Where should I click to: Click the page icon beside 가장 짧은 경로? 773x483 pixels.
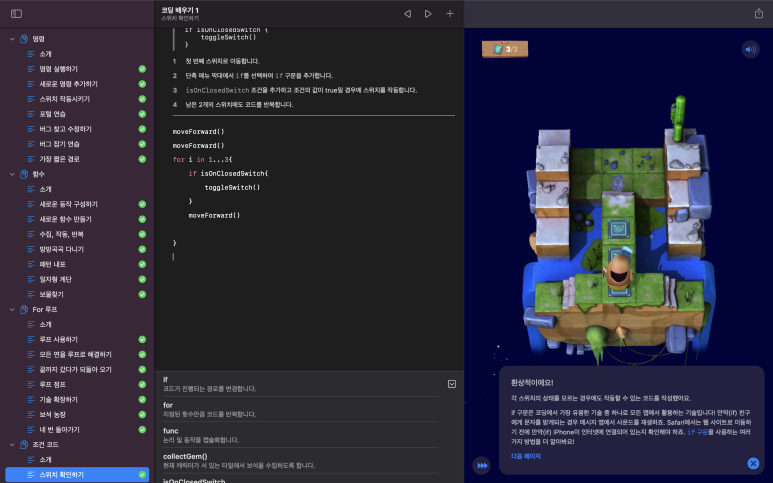tap(31, 159)
